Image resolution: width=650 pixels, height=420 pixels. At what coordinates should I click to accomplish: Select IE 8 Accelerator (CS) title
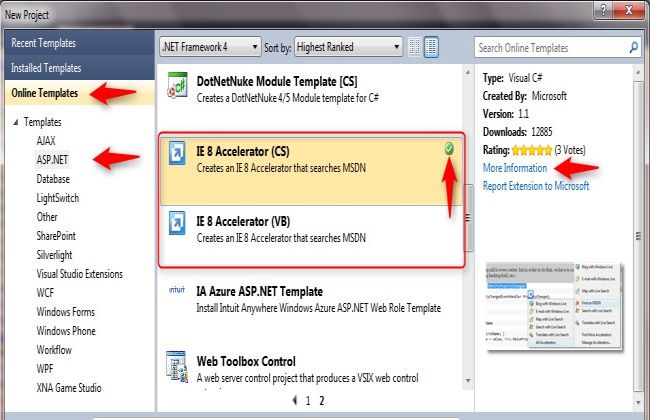pyautogui.click(x=243, y=151)
